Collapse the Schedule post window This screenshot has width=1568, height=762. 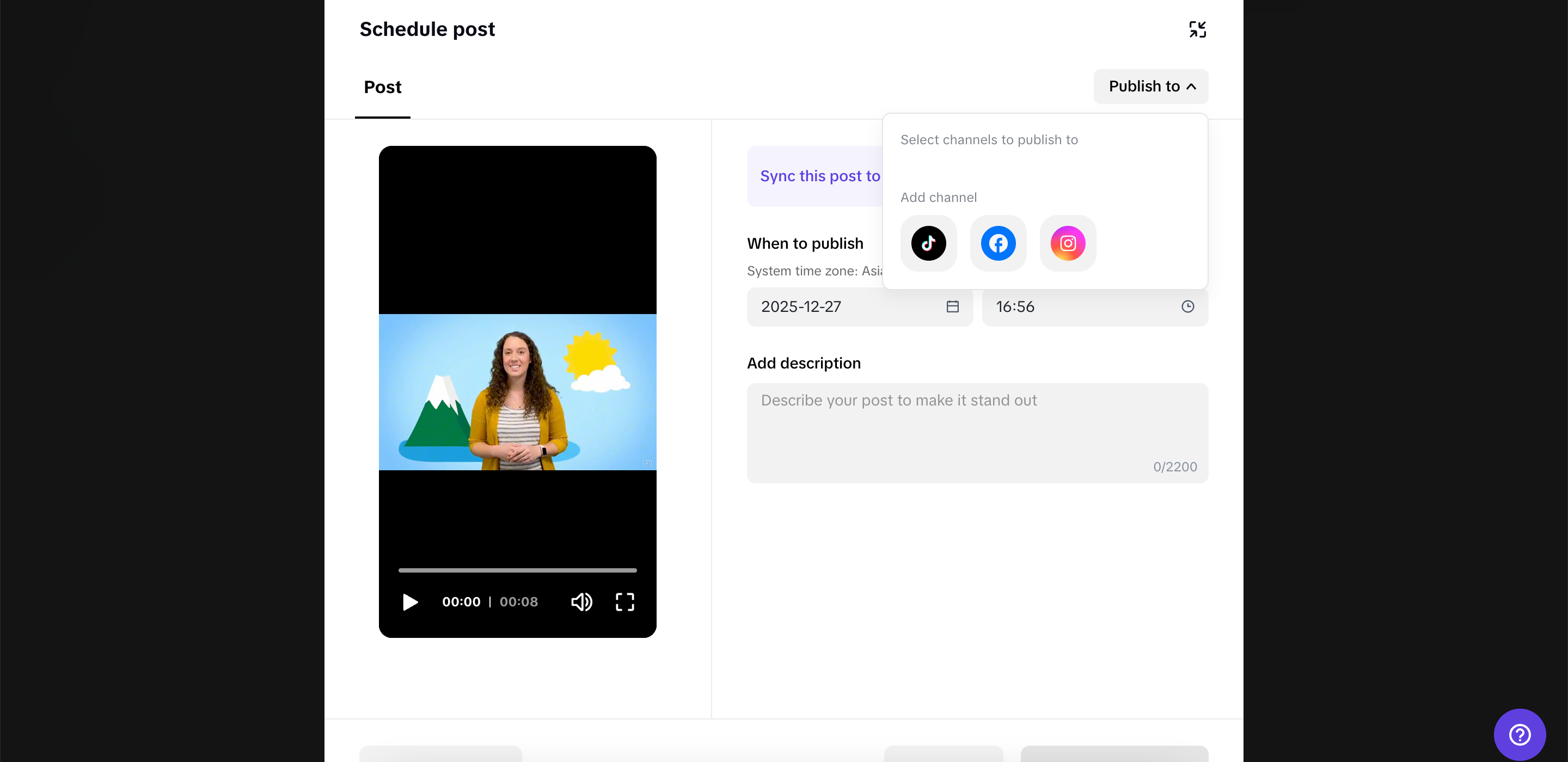1197,29
